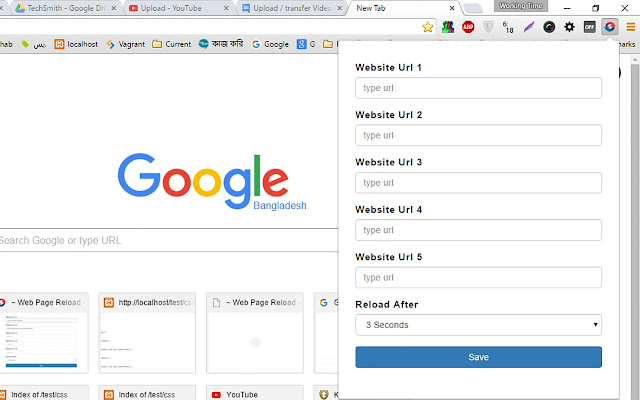Open the Google bookmark
This screenshot has width=640, height=400.
click(x=270, y=44)
